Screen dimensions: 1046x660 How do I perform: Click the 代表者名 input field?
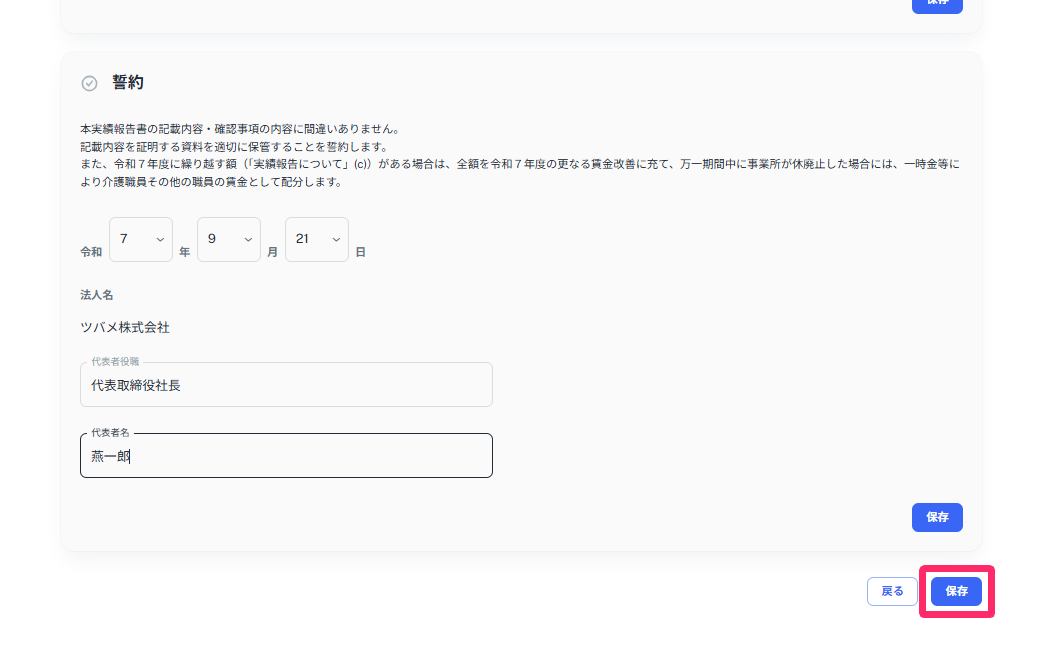coord(286,456)
